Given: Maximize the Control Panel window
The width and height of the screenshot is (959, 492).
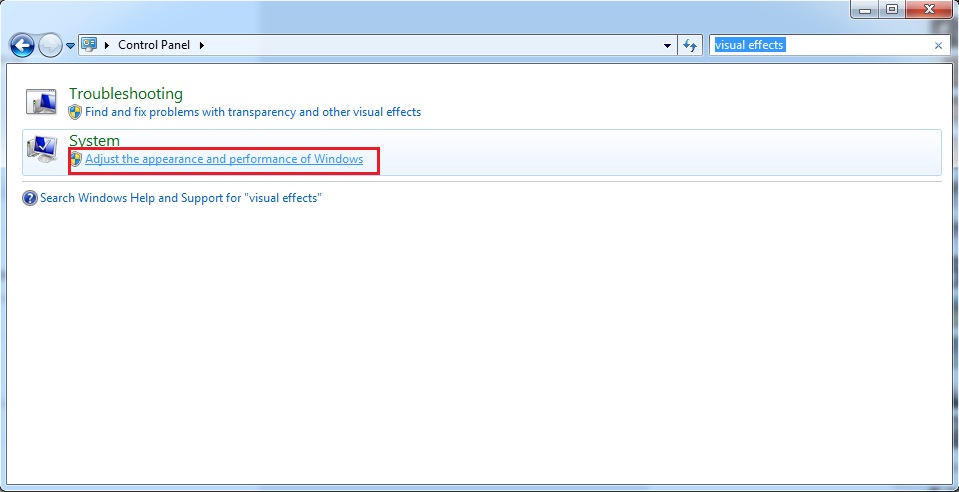Looking at the screenshot, I should click(891, 9).
